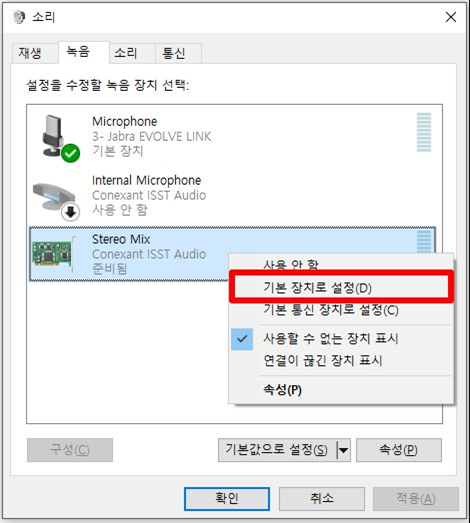Select the Stereo Mix sound card icon
This screenshot has height=523, width=470.
tap(54, 255)
